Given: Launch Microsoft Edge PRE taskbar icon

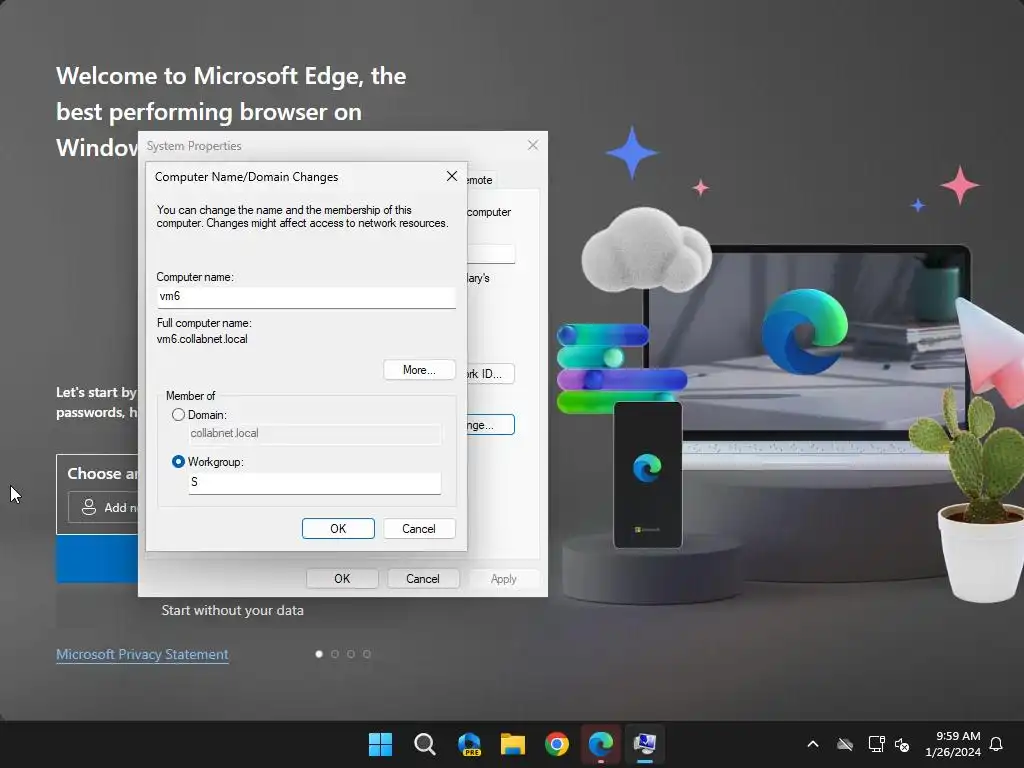Looking at the screenshot, I should [469, 744].
